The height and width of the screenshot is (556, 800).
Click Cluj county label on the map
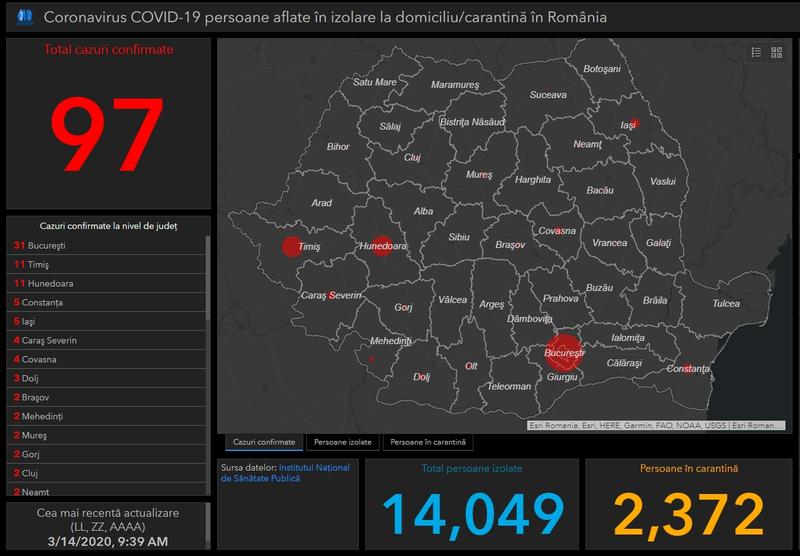click(x=412, y=158)
